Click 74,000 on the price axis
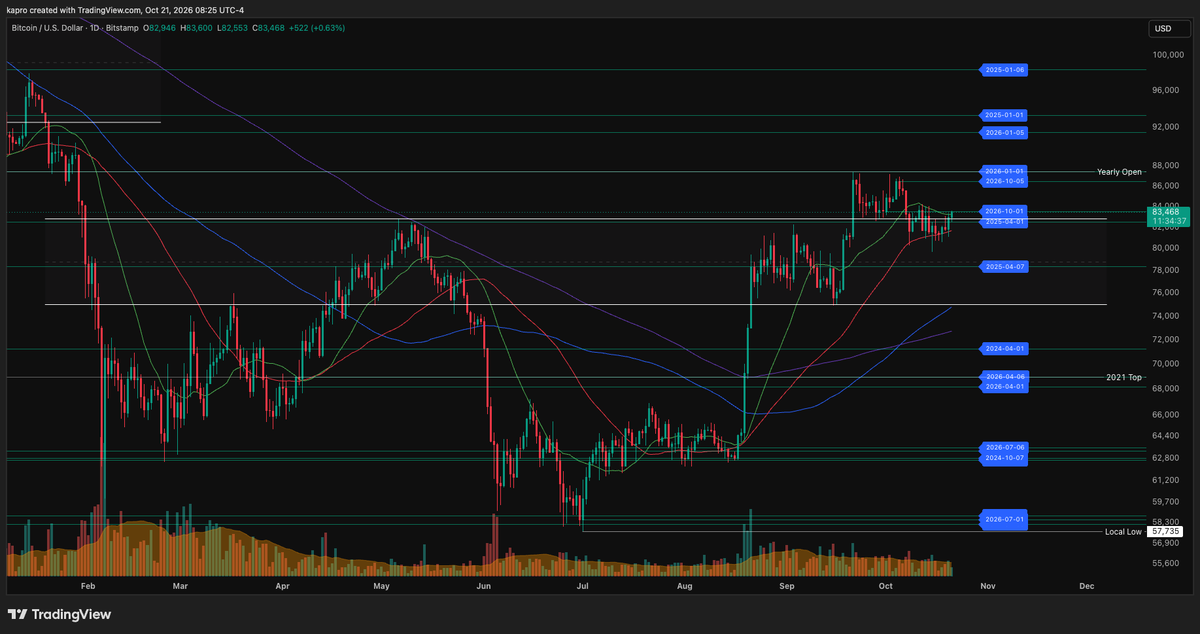The image size is (1200, 634). 1165,316
